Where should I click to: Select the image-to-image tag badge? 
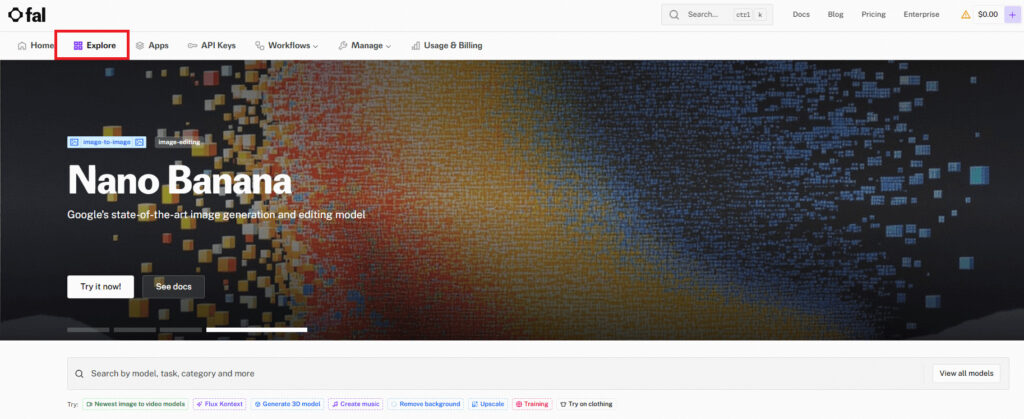[x=107, y=142]
